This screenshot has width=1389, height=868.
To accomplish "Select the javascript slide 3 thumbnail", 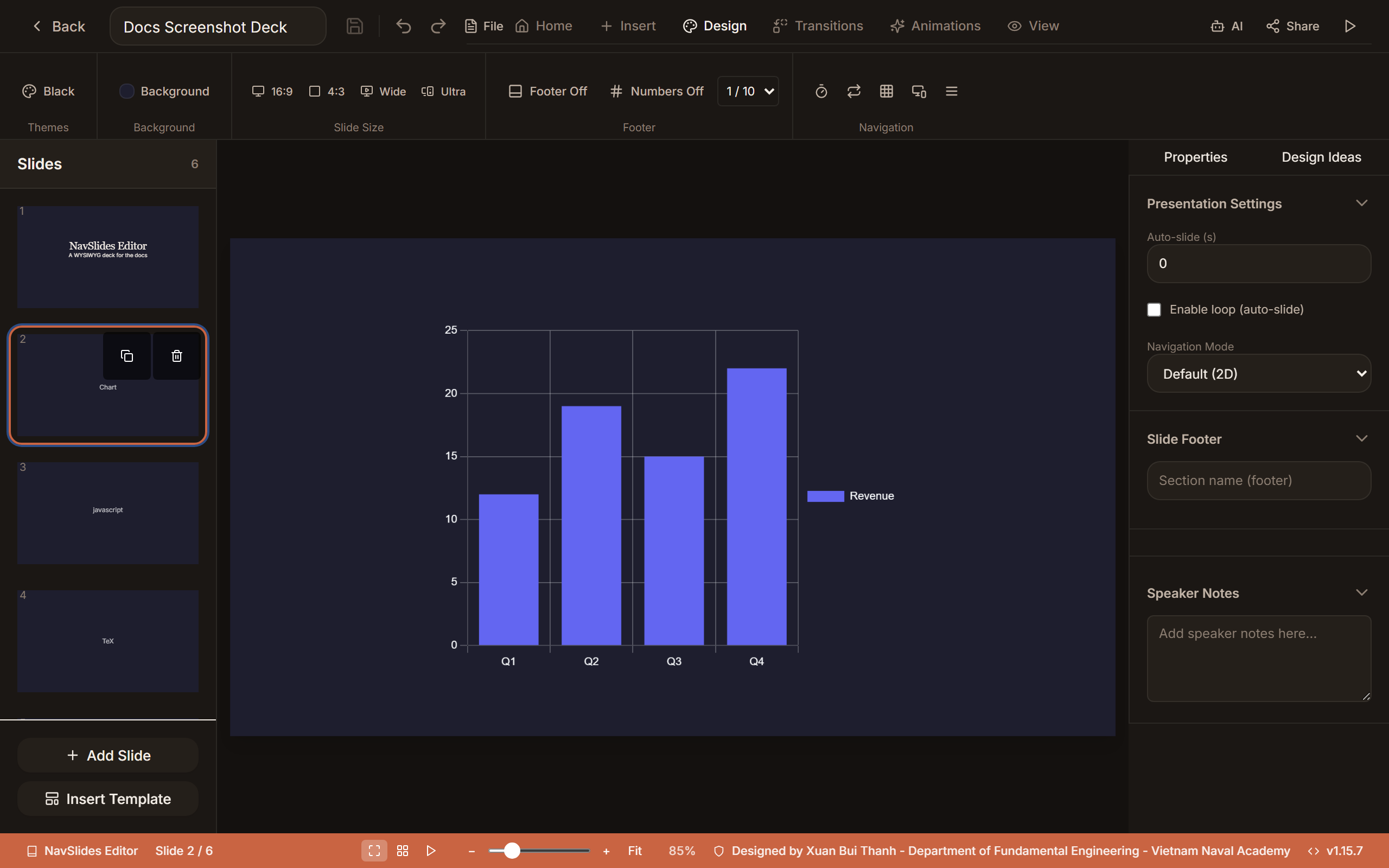I will 108,513.
